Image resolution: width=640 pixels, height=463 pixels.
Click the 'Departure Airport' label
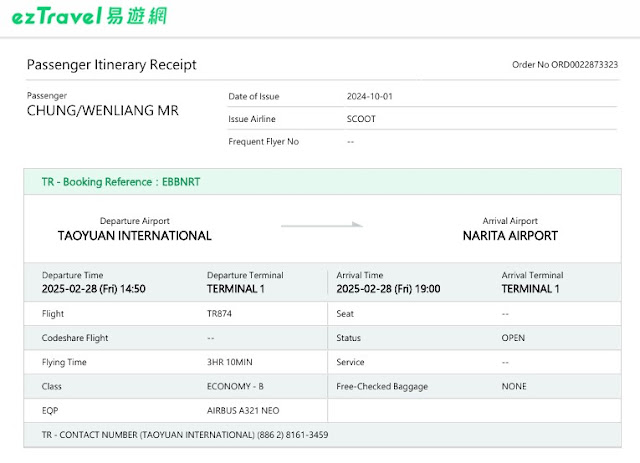(x=135, y=221)
